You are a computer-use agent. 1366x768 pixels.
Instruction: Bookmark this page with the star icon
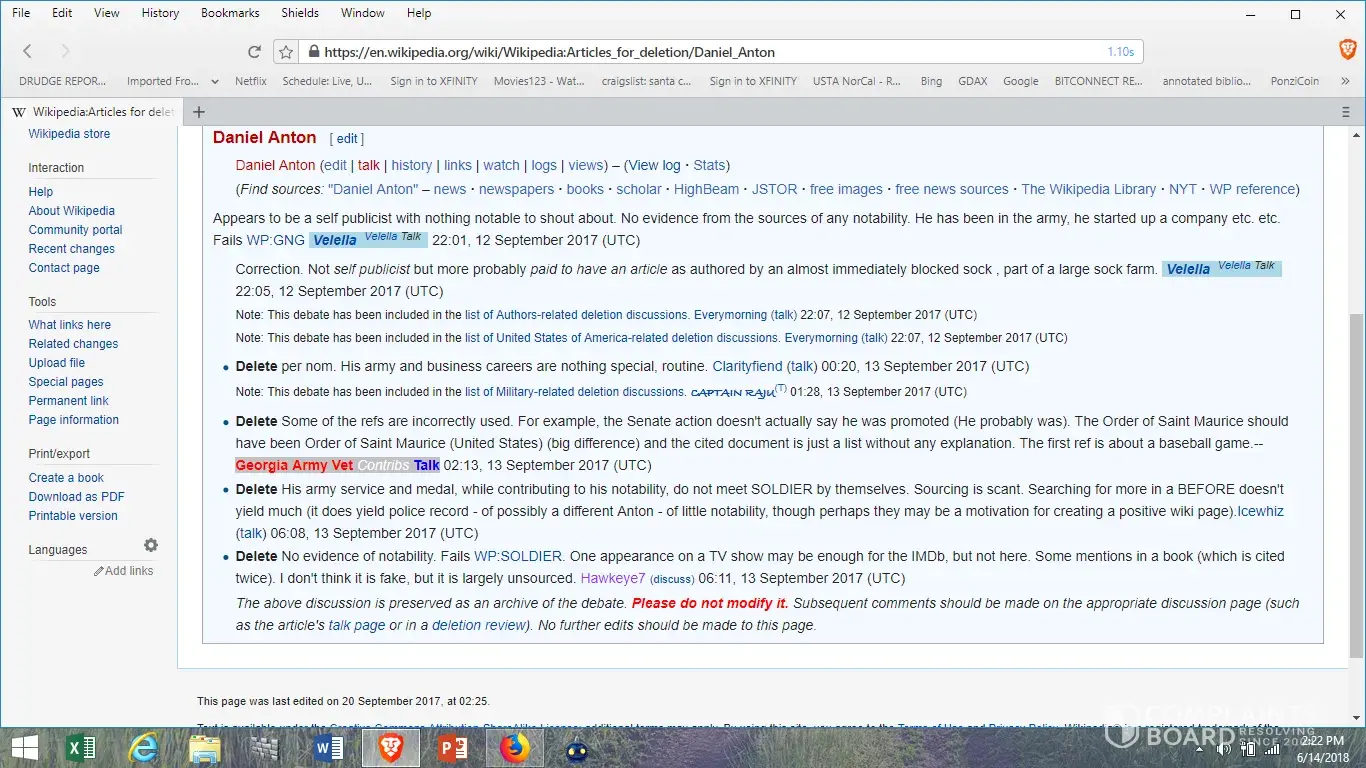coord(286,52)
